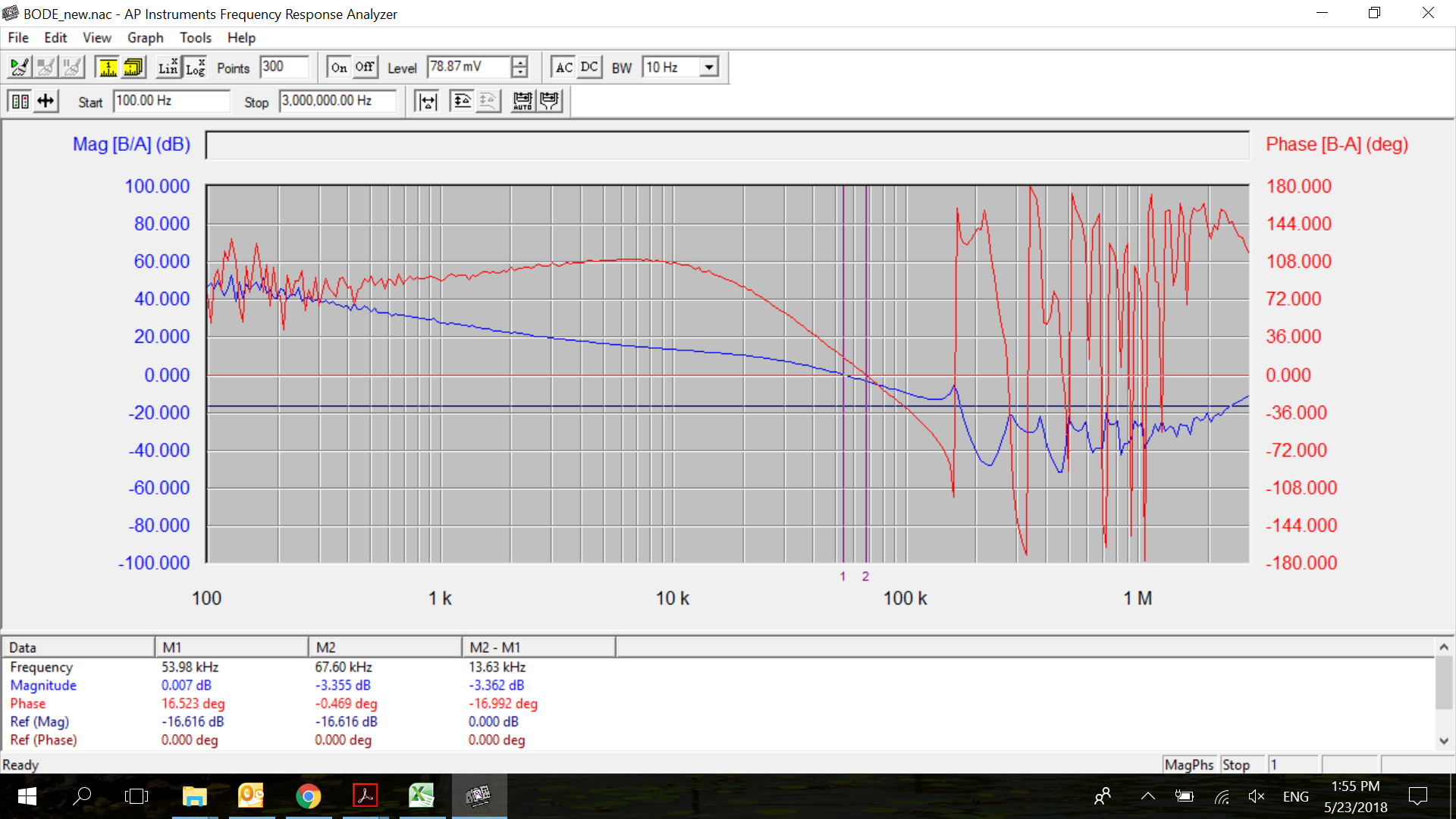Screen dimensions: 1456x819
Task: Open the View menu
Action: (97, 38)
